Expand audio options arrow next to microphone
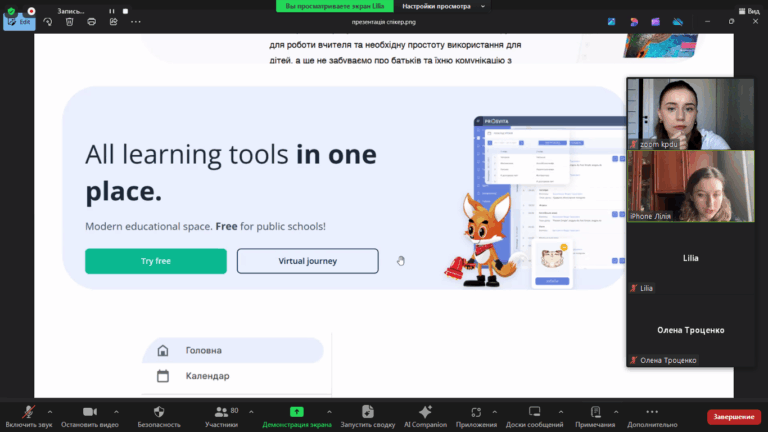 click(50, 412)
